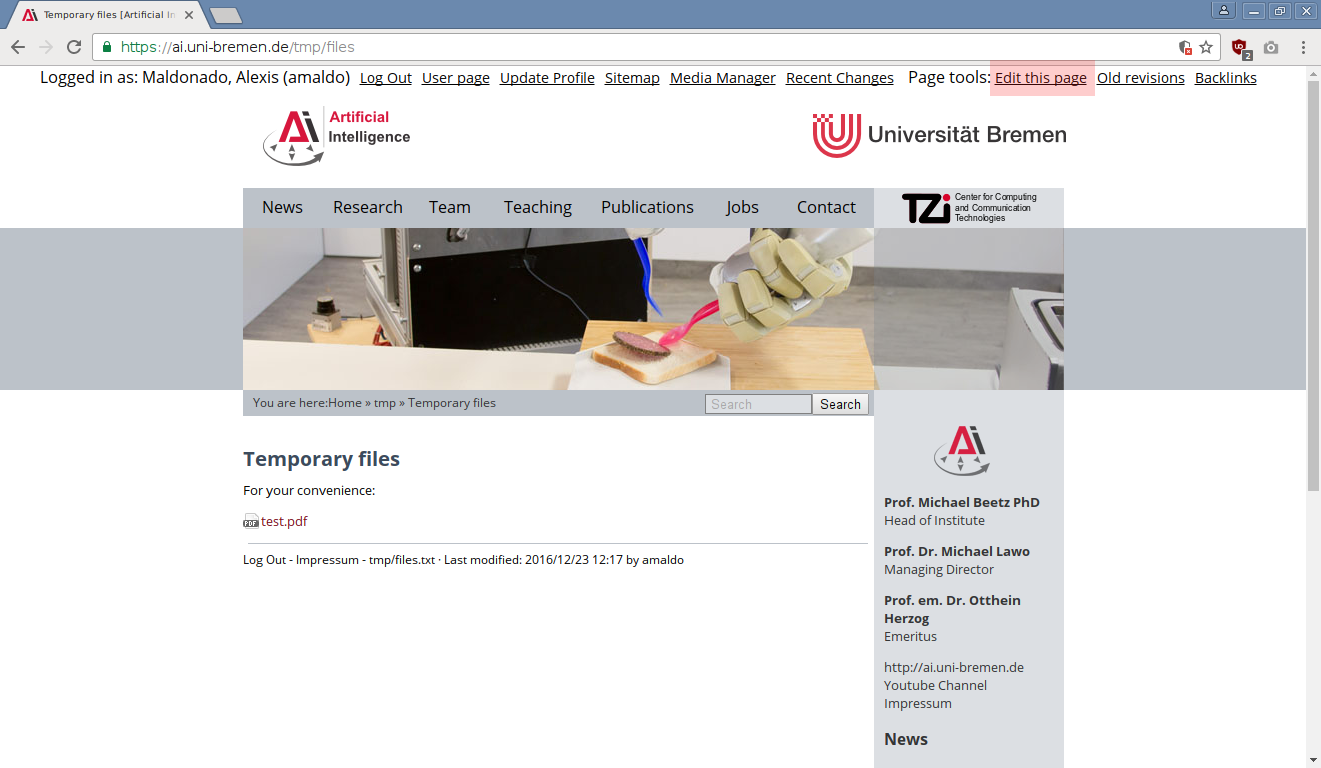Click into the Search text field

(758, 404)
